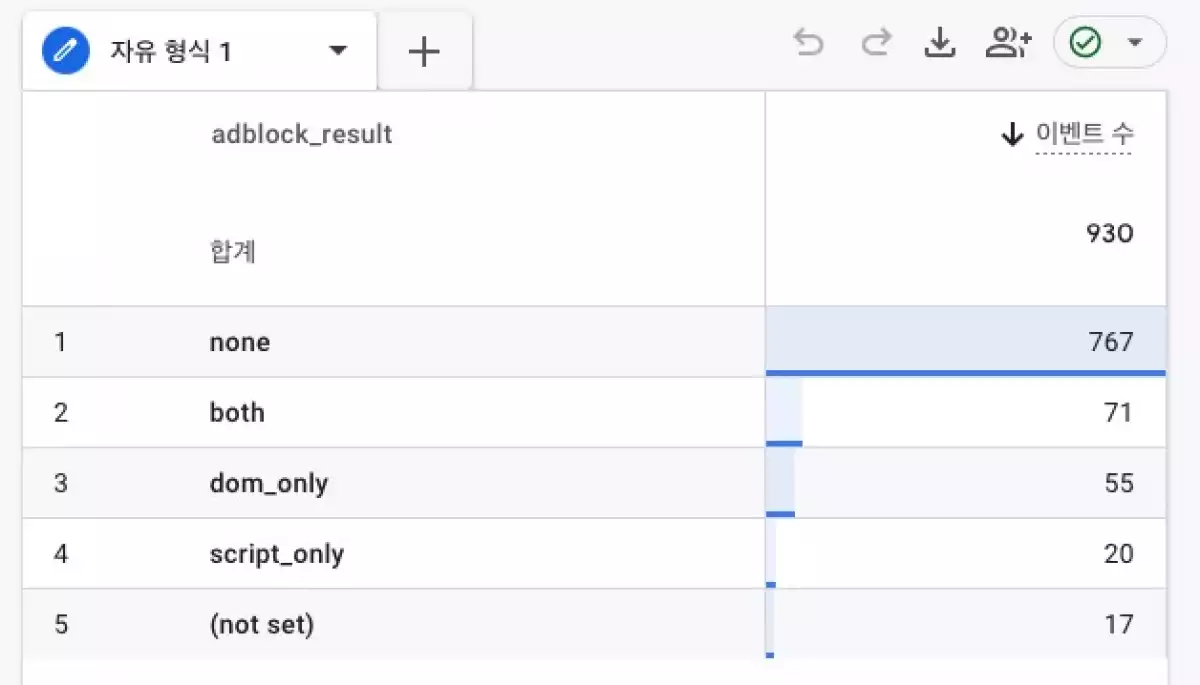This screenshot has width=1200, height=685.
Task: Select the 자유 형식 1 tab
Action: (x=170, y=52)
